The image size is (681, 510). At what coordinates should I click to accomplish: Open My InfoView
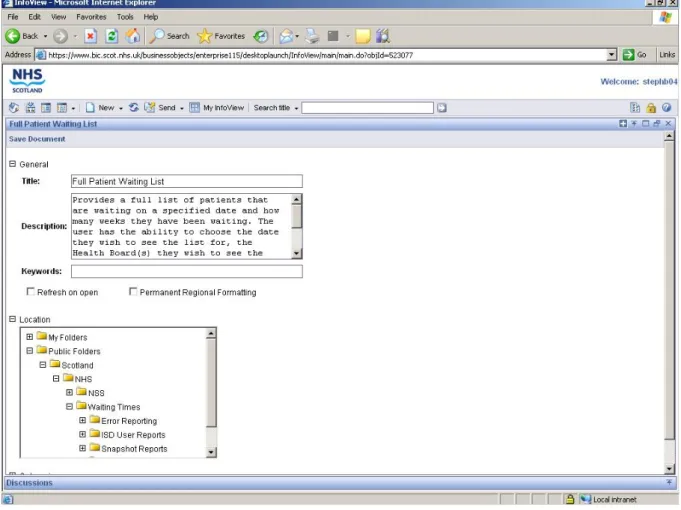click(217, 108)
